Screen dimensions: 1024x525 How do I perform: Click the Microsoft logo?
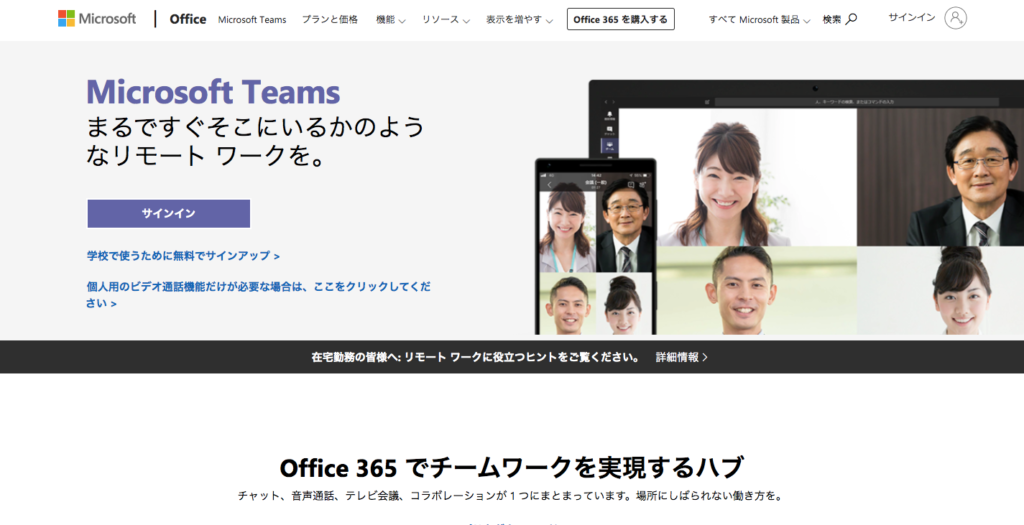click(97, 18)
